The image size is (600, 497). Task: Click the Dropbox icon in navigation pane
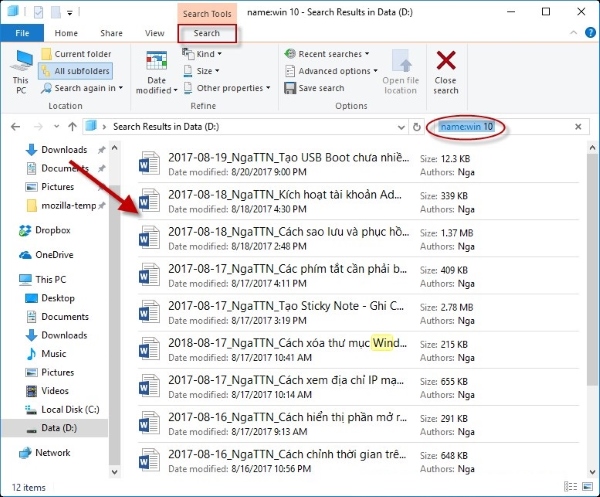pos(27,230)
